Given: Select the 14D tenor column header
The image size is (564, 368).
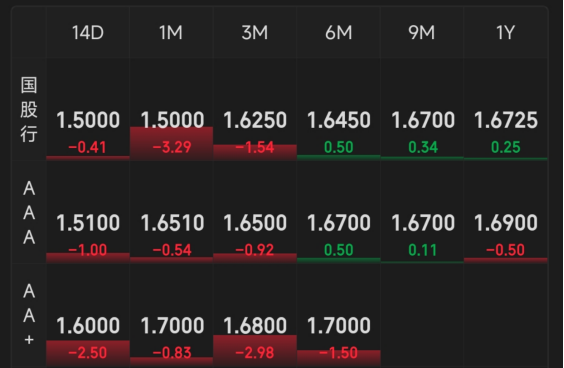Looking at the screenshot, I should pos(88,33).
